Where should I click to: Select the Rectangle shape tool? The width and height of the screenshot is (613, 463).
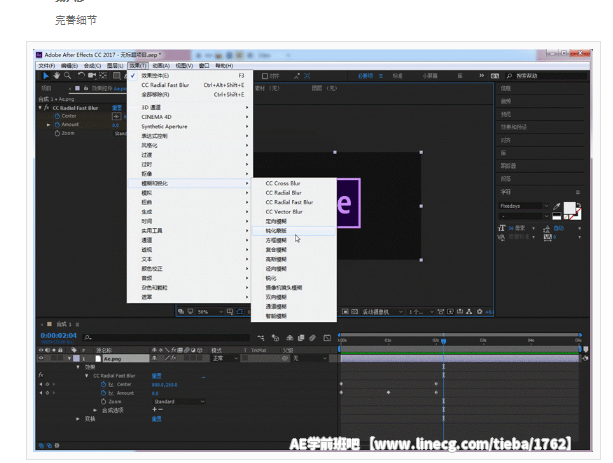[117, 75]
